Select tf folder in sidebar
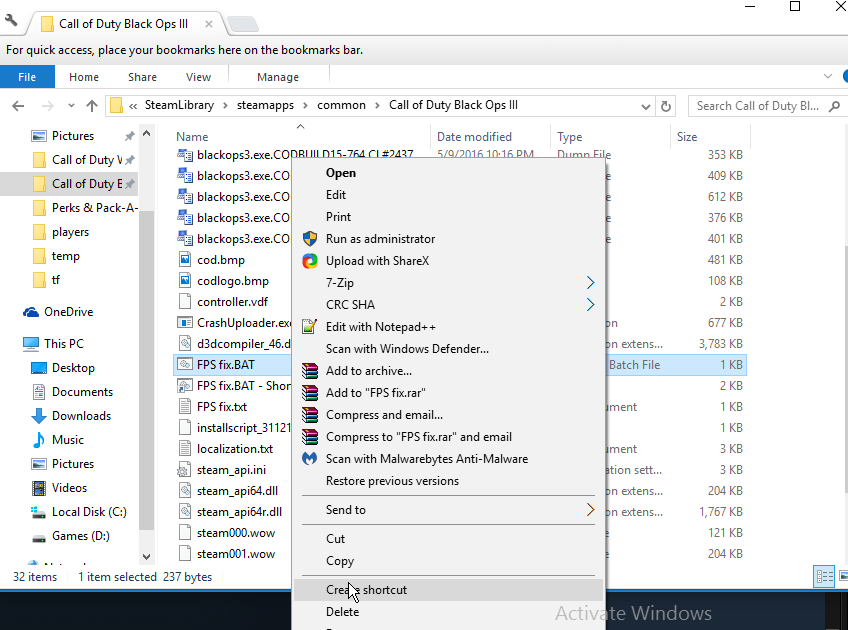Screen dimensions: 848x630 coord(56,280)
